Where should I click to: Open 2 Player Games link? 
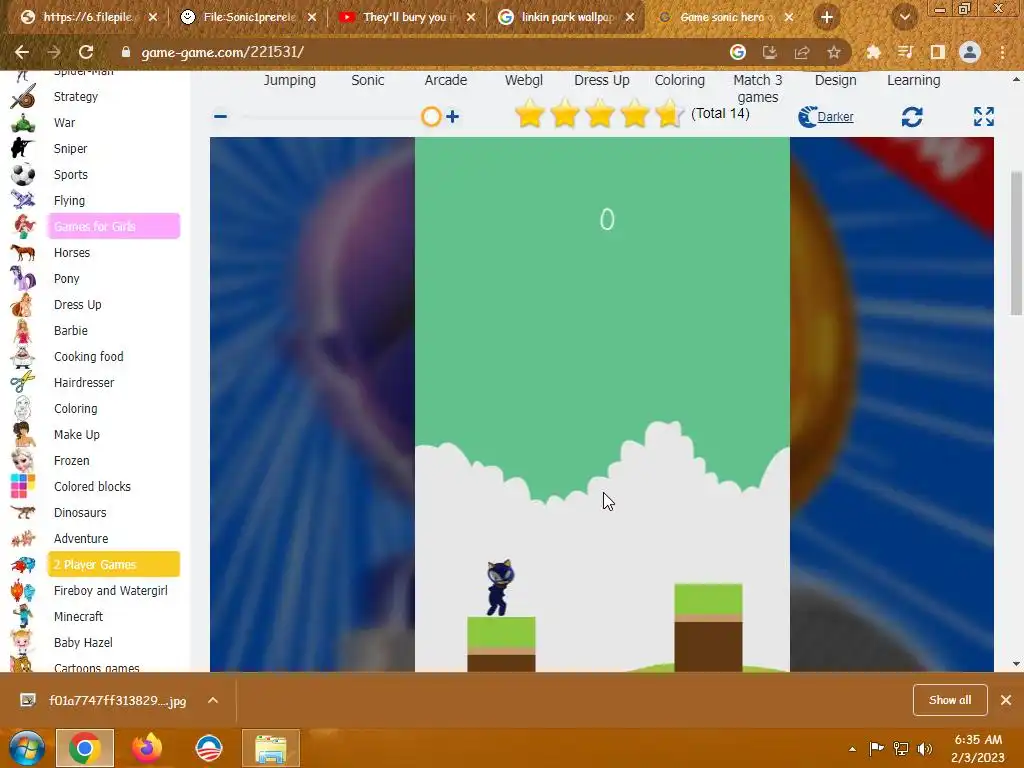click(114, 564)
